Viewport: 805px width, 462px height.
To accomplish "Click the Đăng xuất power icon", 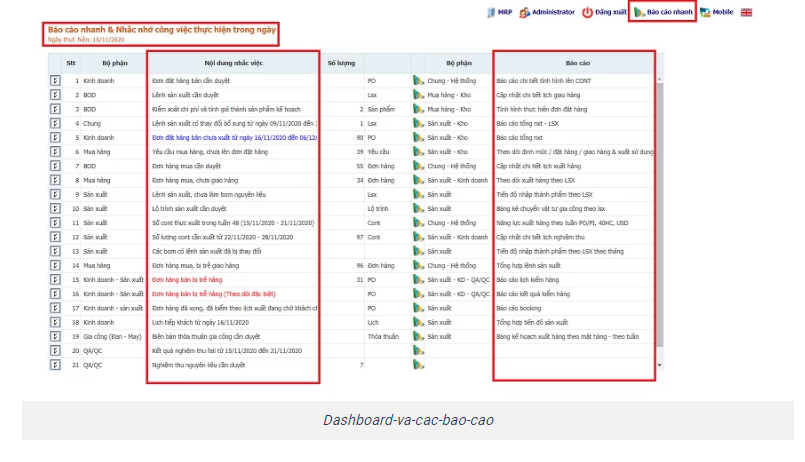I will click(x=587, y=12).
